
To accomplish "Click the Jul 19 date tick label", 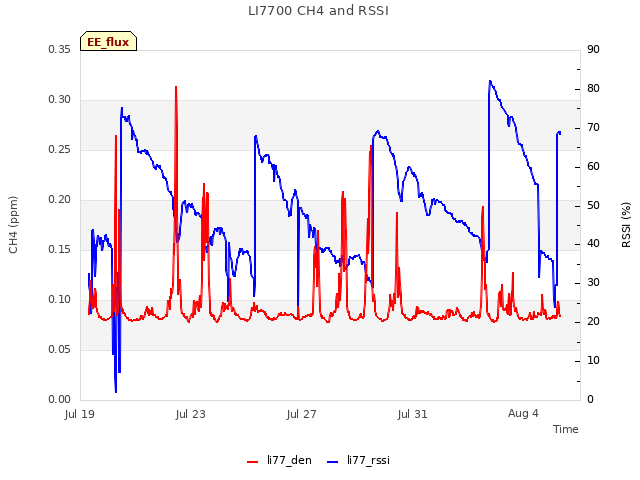I will [x=80, y=414].
